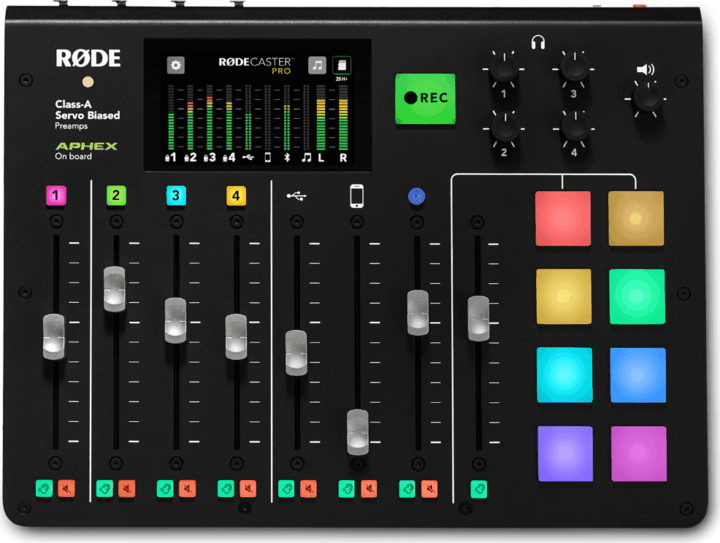
Task: Grab the channel 2 fader knob
Action: click(114, 289)
